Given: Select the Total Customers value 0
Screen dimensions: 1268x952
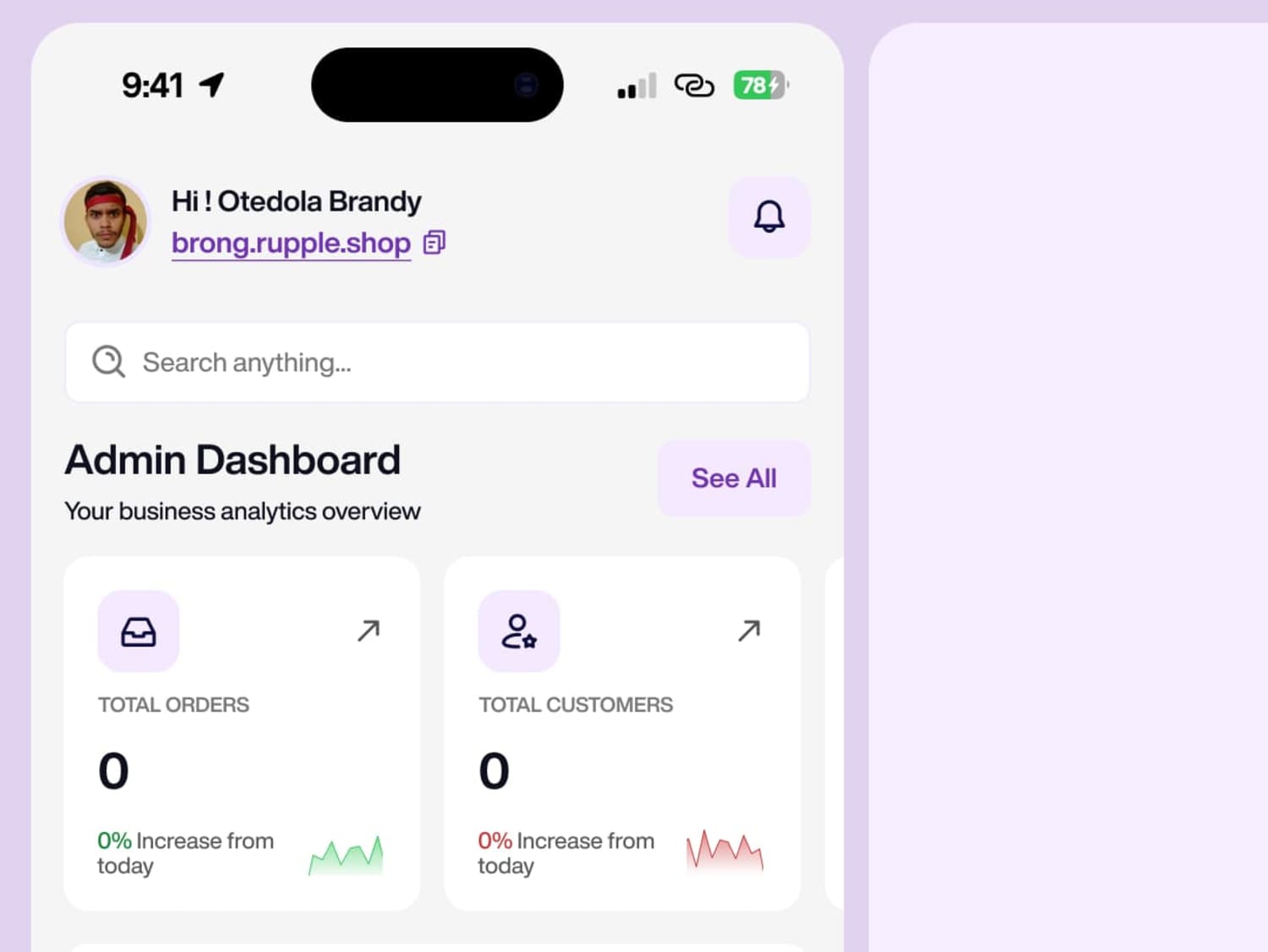Looking at the screenshot, I should coord(494,771).
